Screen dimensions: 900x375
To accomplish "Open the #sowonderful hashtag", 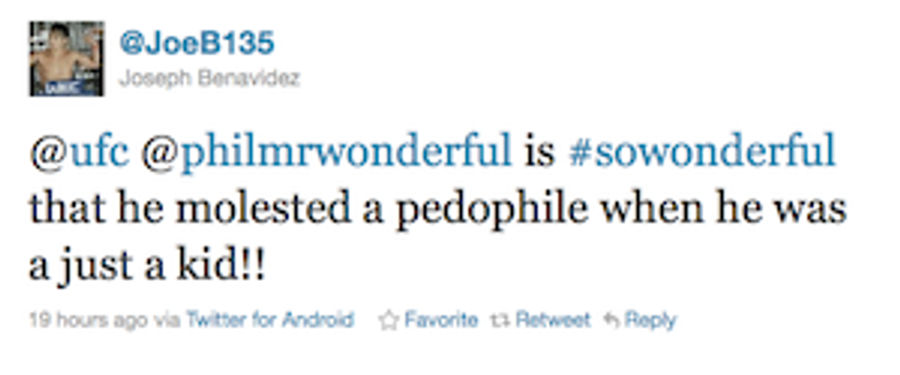I will [701, 152].
